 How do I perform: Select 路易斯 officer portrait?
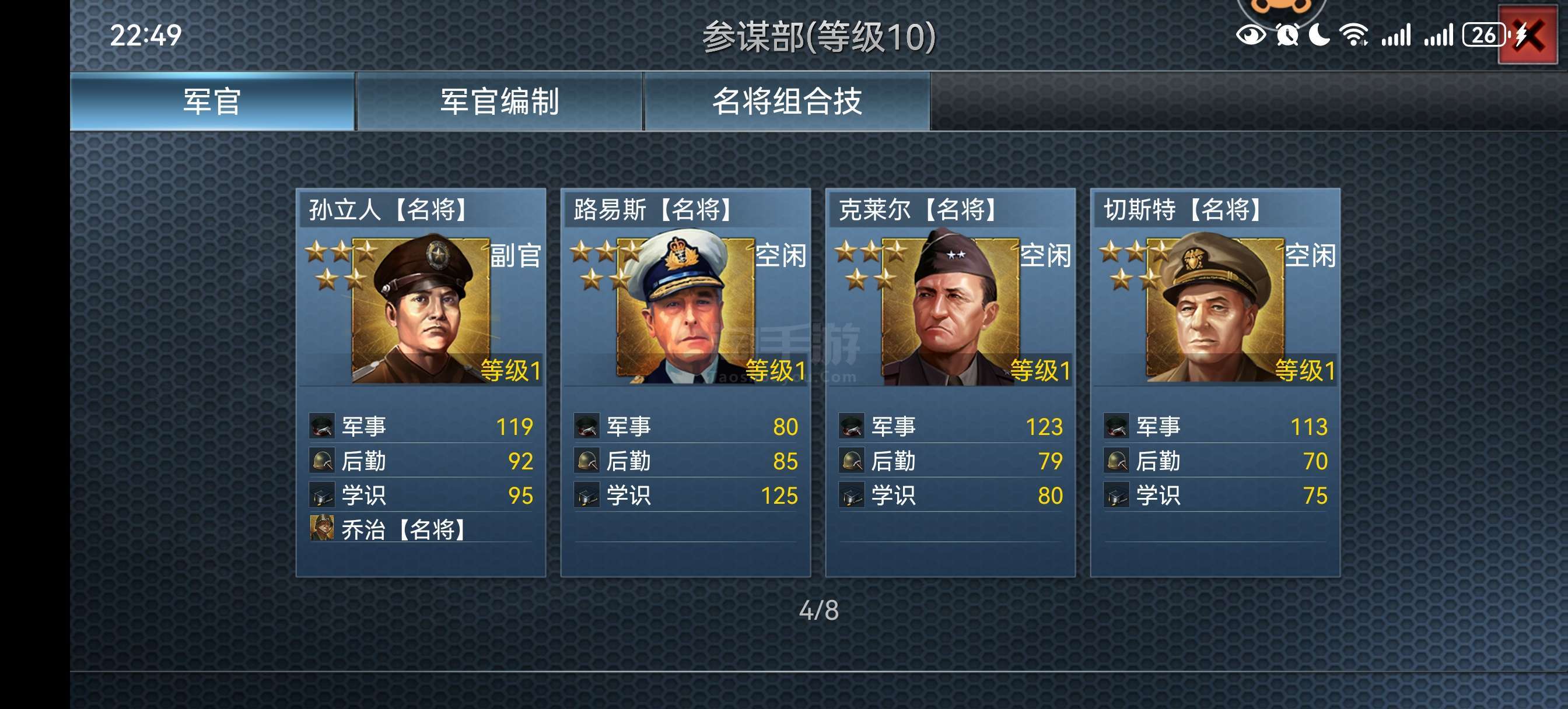[x=686, y=310]
